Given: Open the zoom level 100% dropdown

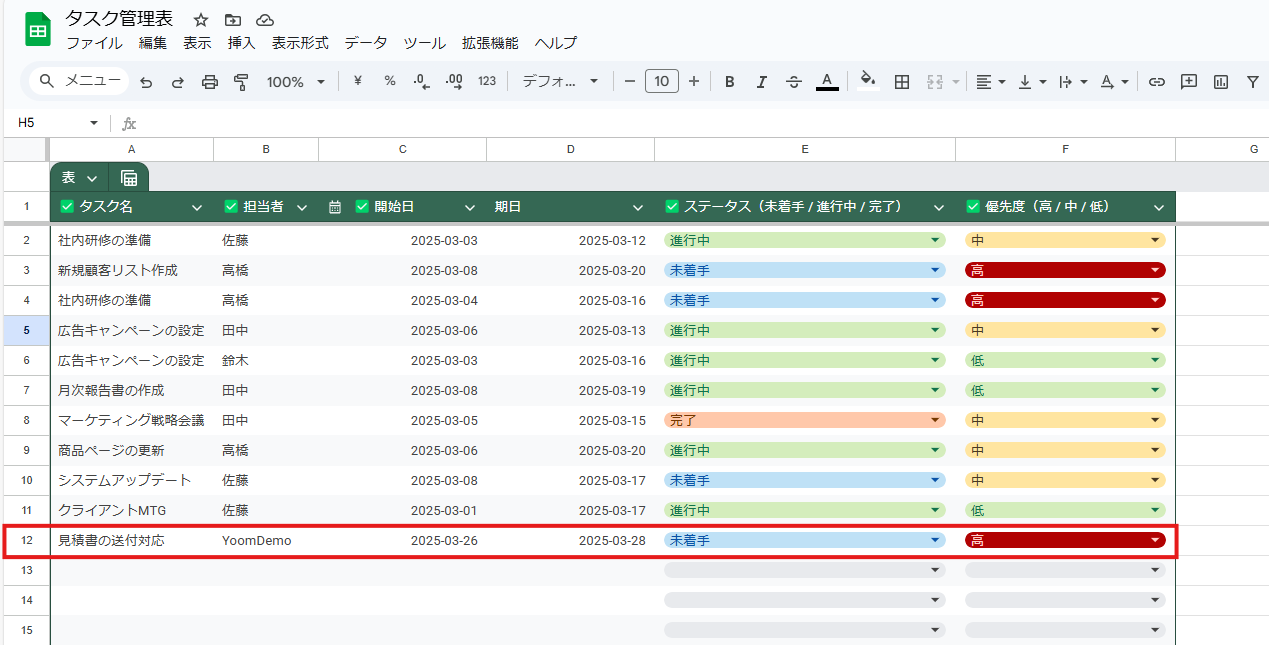Looking at the screenshot, I should (296, 82).
